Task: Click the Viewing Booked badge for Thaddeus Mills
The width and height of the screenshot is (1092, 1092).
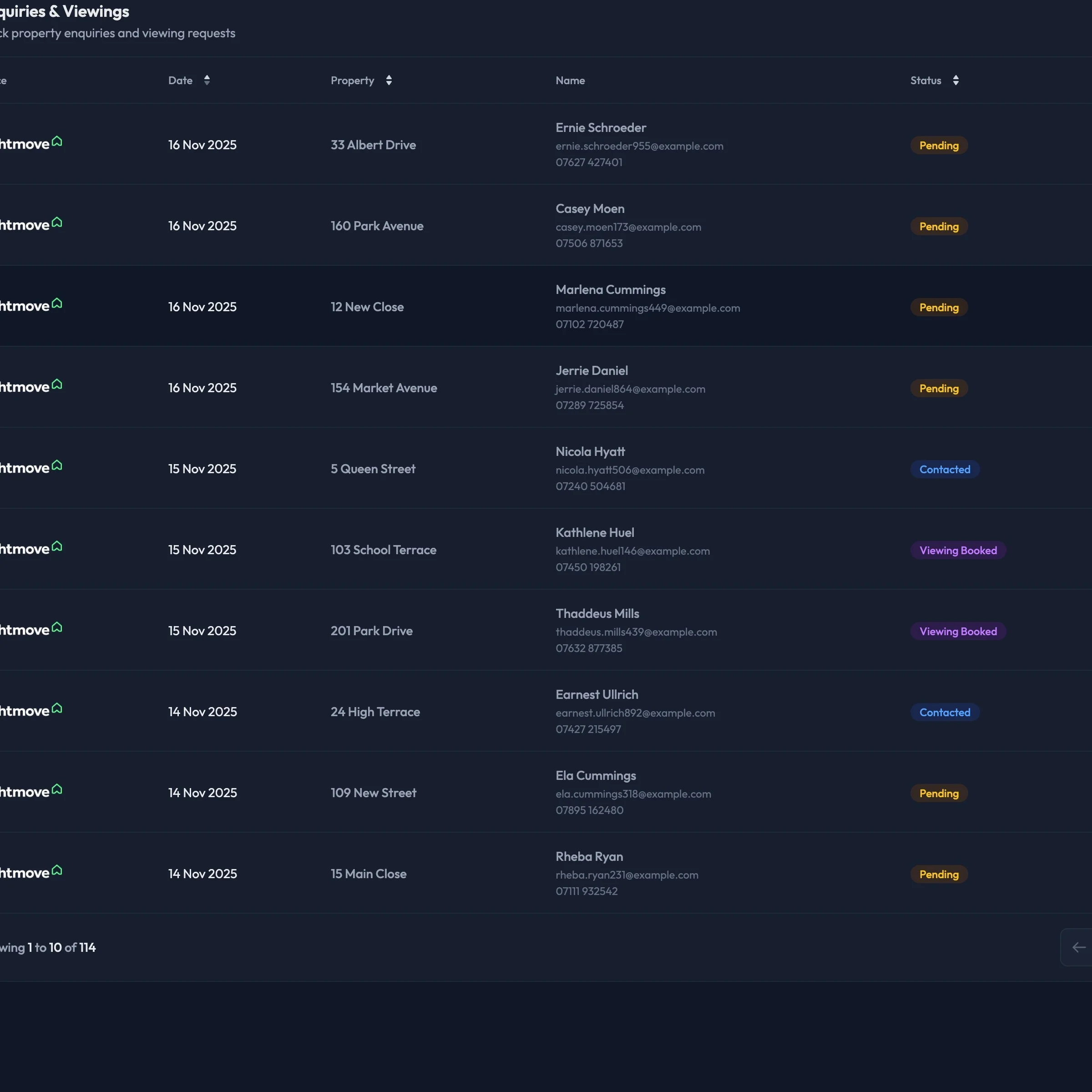Action: pyautogui.click(x=958, y=632)
